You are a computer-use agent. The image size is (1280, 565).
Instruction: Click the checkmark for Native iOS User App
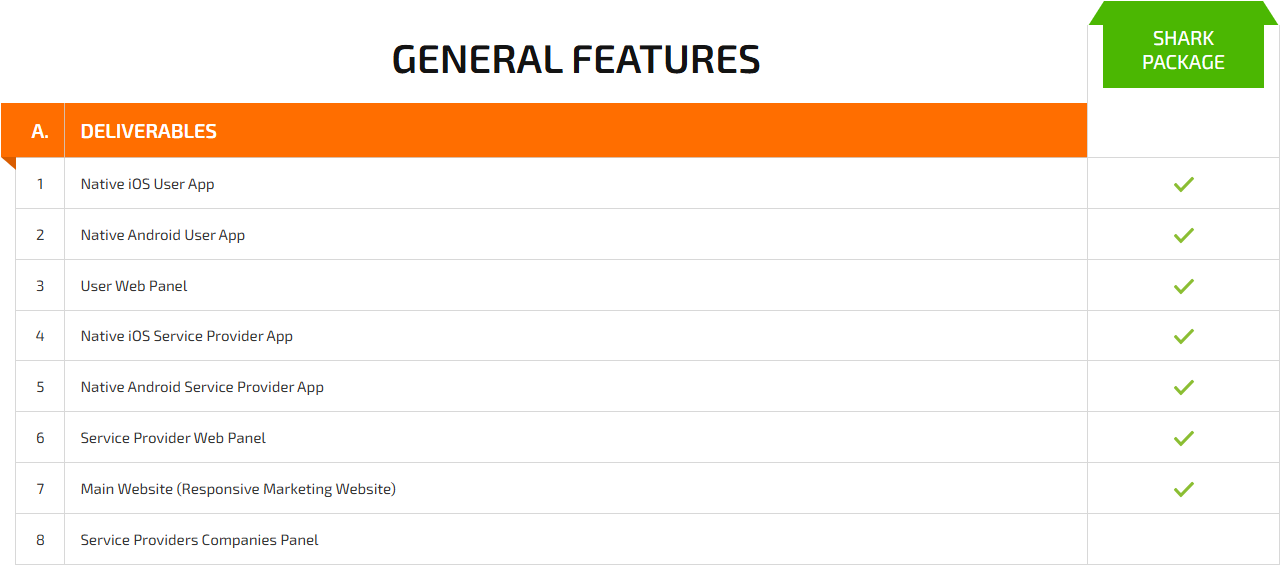1184,184
